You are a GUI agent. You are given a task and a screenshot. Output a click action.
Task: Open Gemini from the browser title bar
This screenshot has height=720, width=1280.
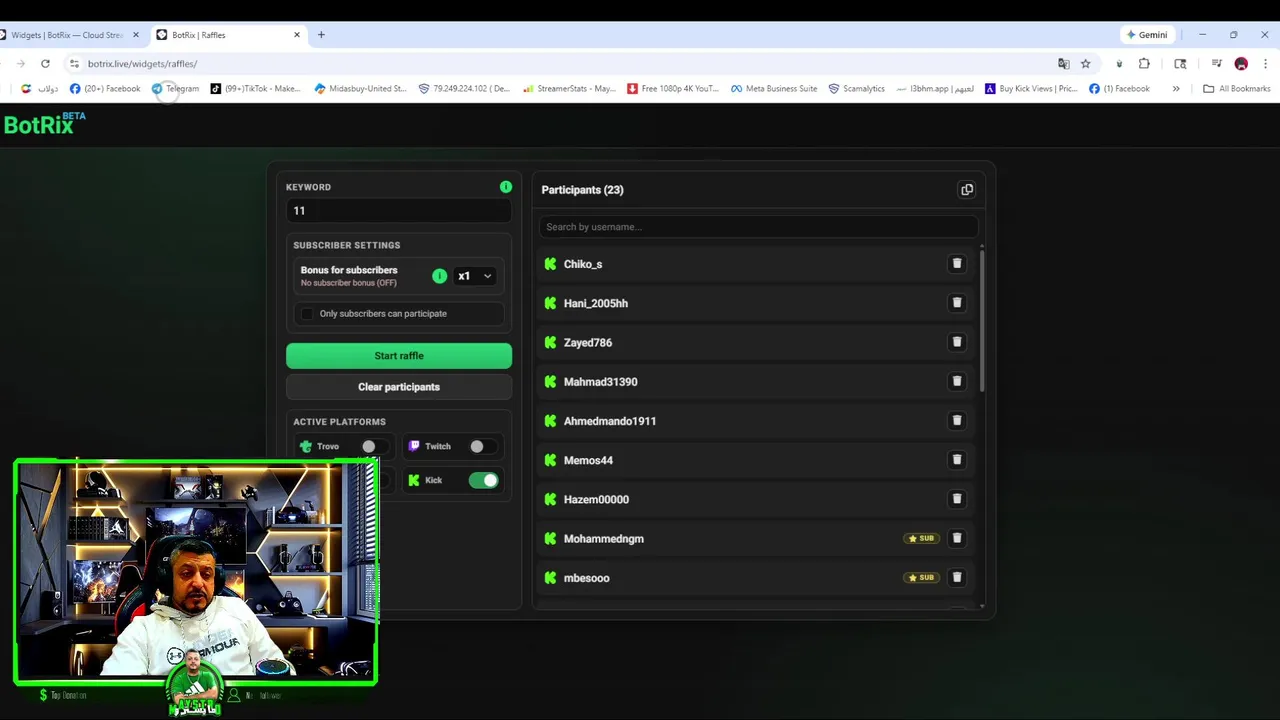click(1147, 35)
